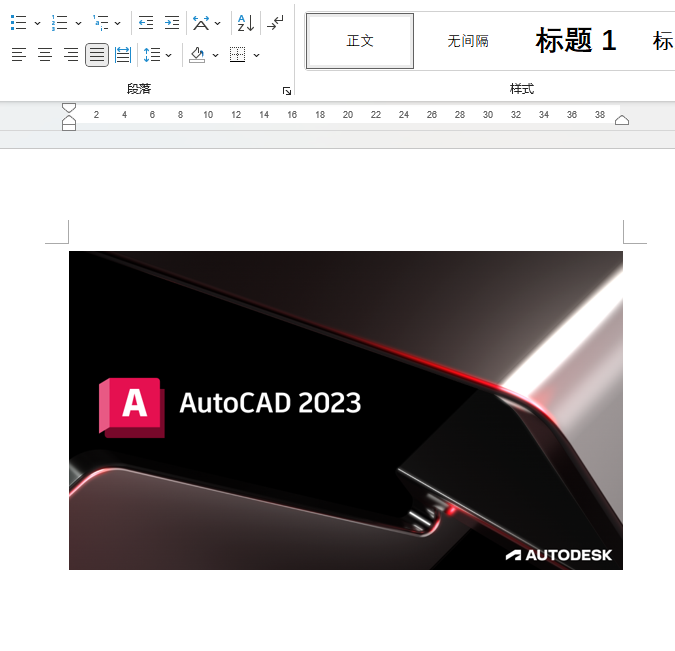Align text right
675x651 pixels.
click(71, 55)
